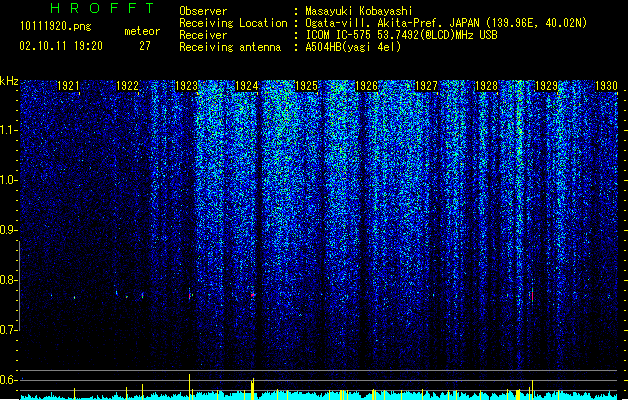
Task: Click the red meteor echo near 1923
Action: click(x=190, y=296)
